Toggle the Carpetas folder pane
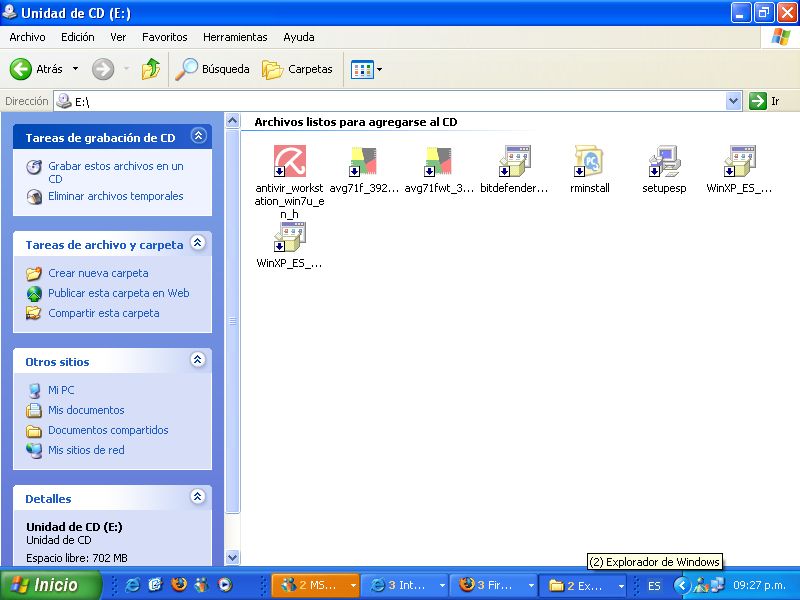The width and height of the screenshot is (800, 600). click(x=297, y=69)
